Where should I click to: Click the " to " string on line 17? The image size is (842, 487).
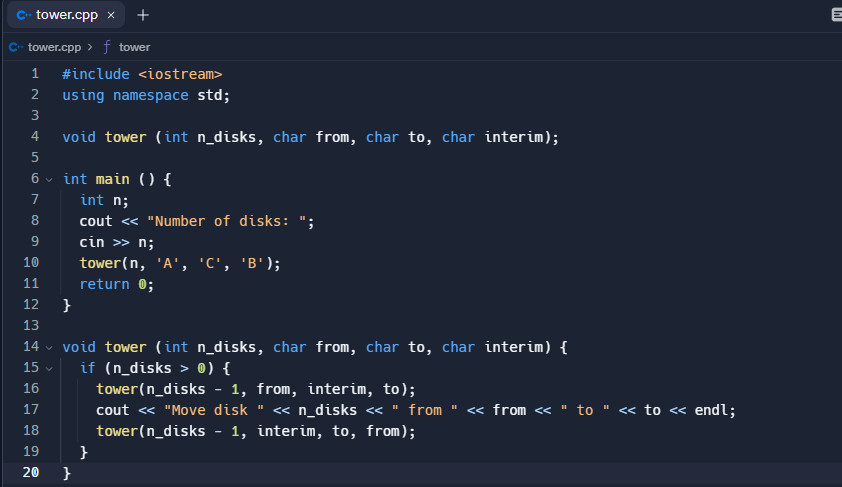click(585, 410)
